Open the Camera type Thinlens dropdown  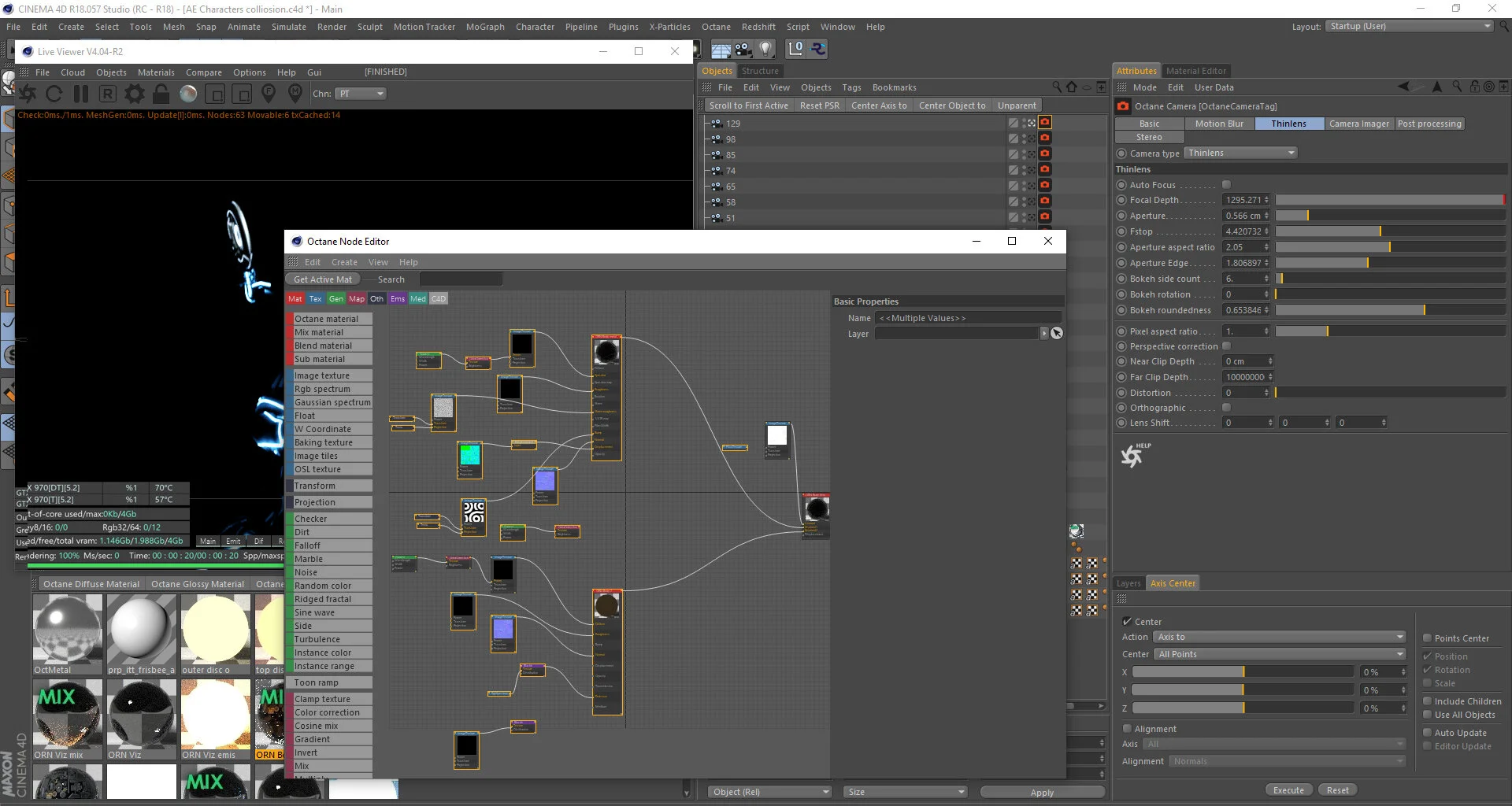(x=1240, y=153)
